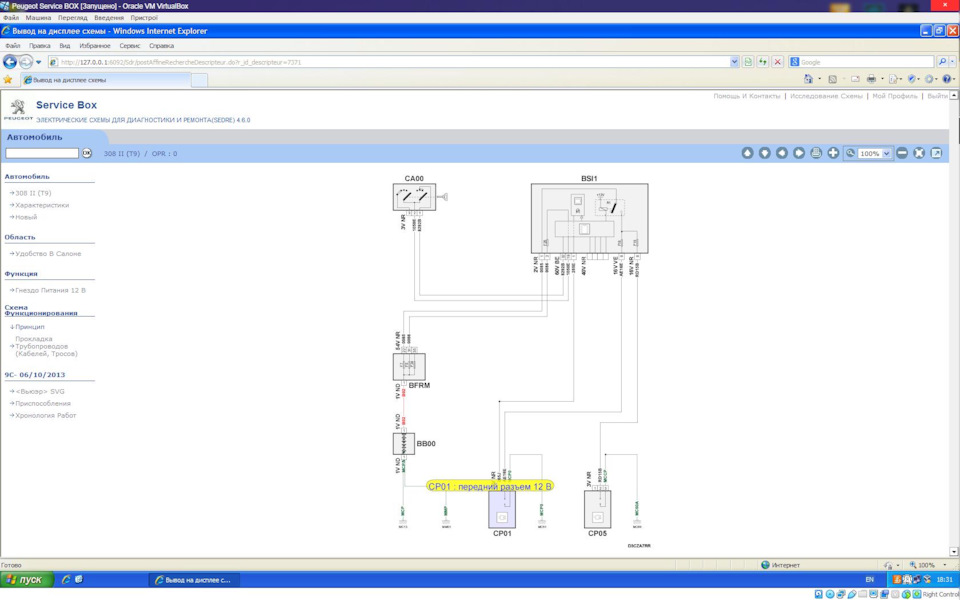Open the Tools gear menu icon
The image size is (960, 600).
click(929, 79)
